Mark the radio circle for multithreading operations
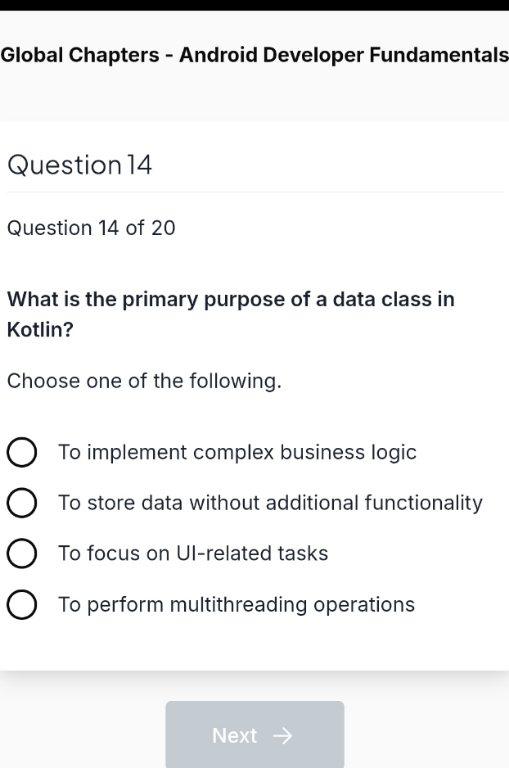 click(22, 604)
